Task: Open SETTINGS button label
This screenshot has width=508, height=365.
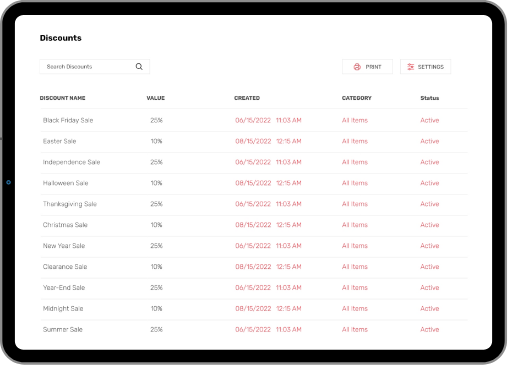Action: coord(431,67)
